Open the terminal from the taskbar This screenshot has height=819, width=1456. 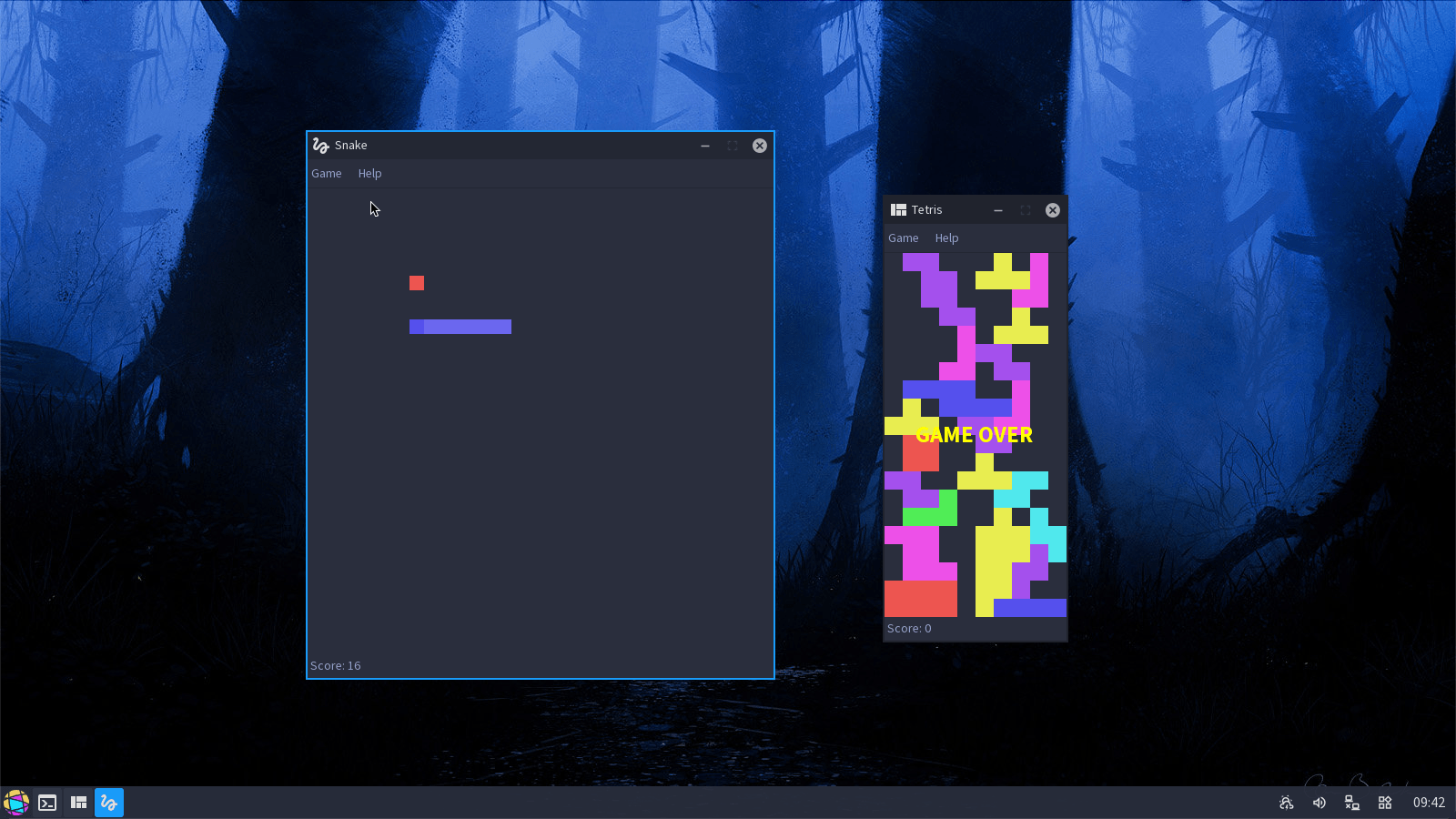pyautogui.click(x=47, y=803)
